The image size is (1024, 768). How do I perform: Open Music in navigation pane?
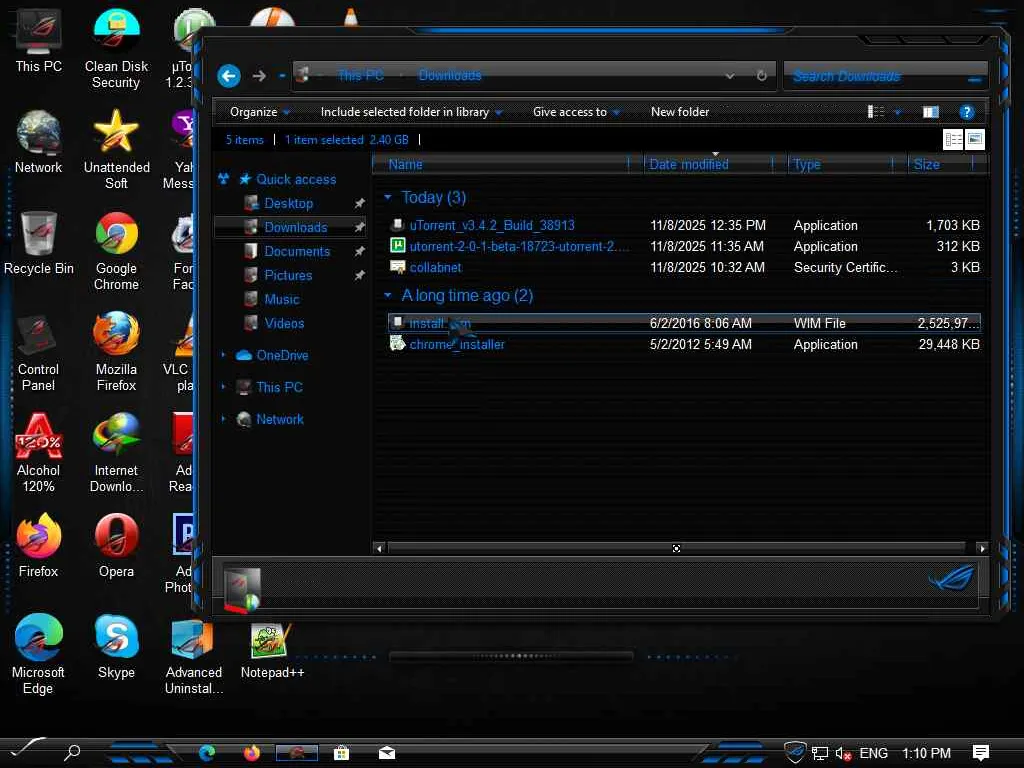[281, 300]
